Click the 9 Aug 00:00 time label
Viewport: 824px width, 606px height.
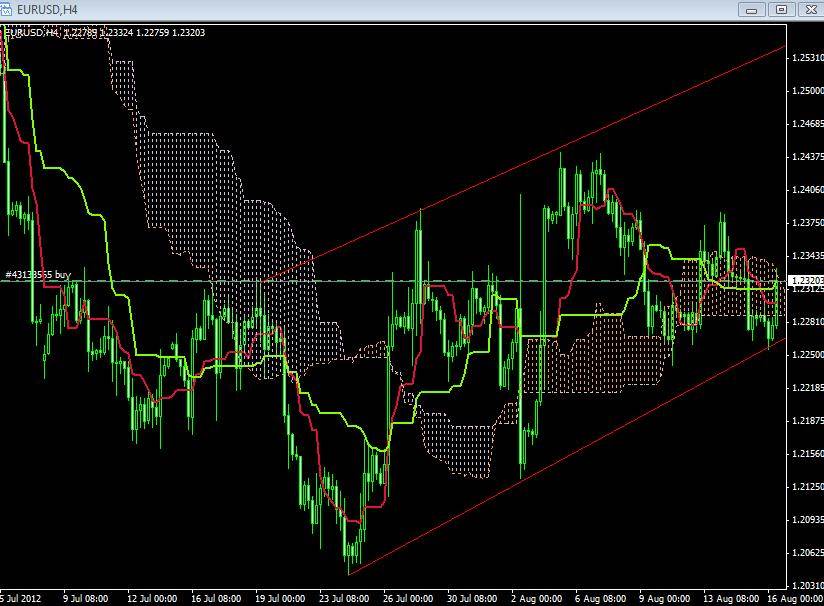tap(664, 599)
